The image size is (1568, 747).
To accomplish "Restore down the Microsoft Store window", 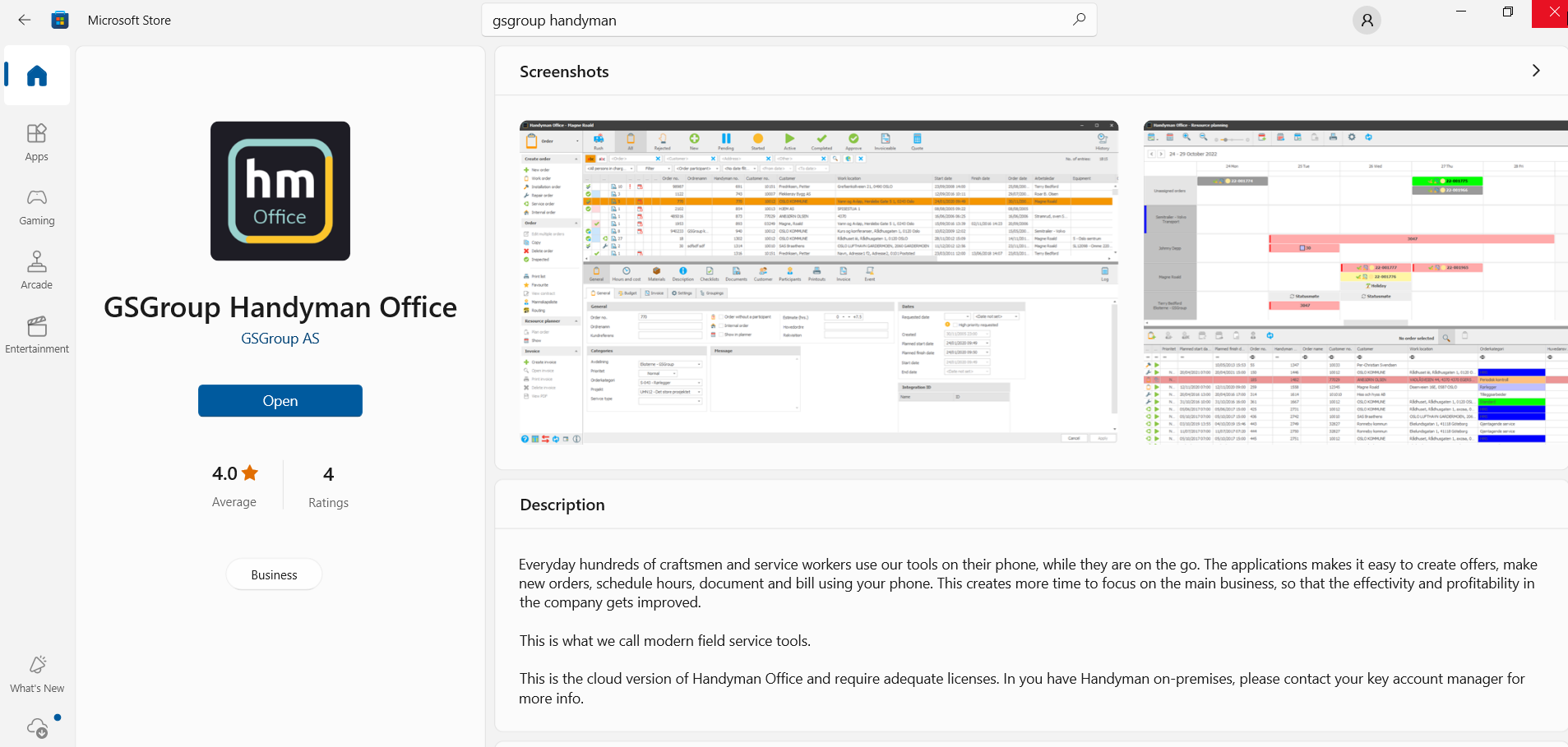I will click(x=1508, y=12).
